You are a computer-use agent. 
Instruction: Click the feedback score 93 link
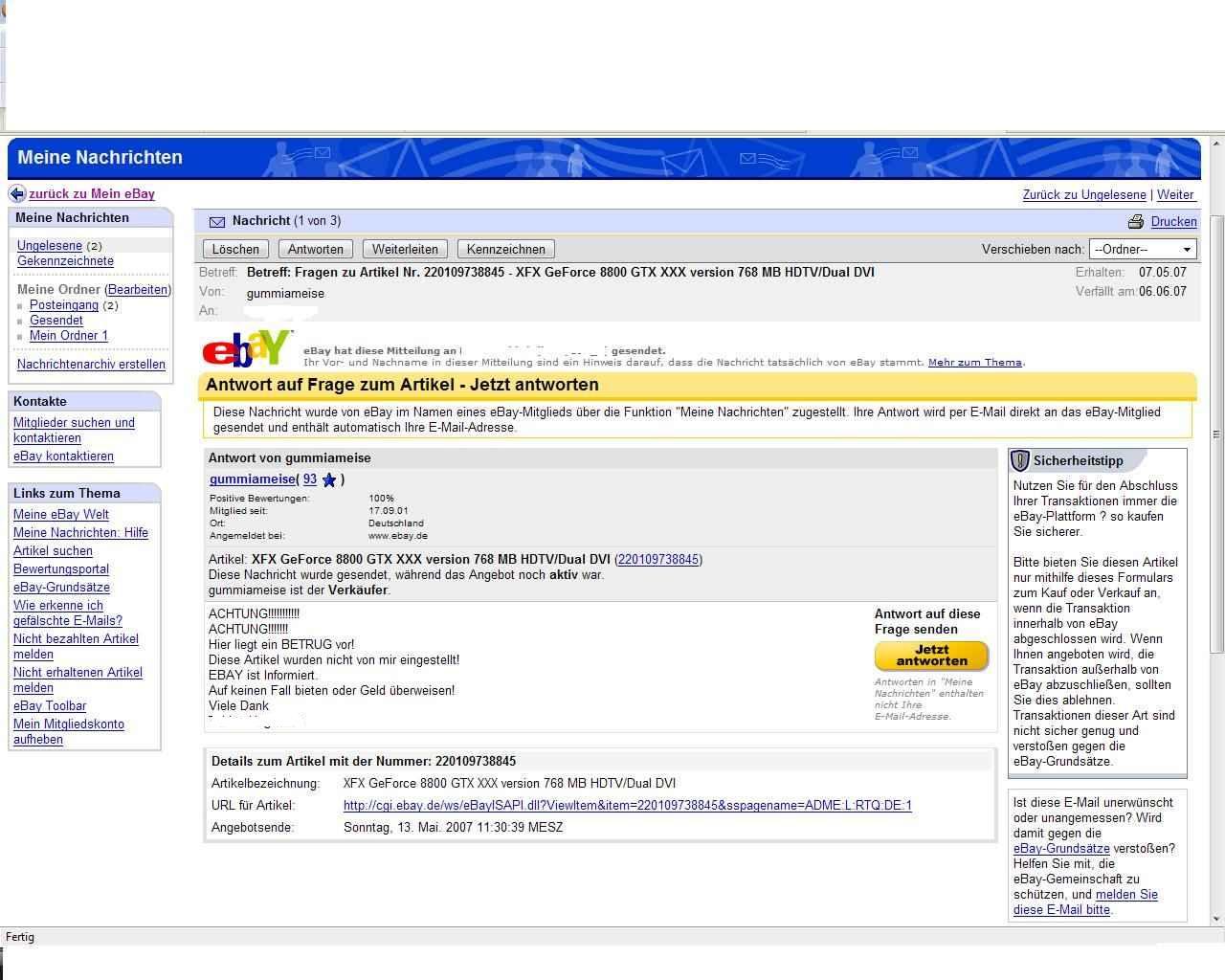(310, 479)
